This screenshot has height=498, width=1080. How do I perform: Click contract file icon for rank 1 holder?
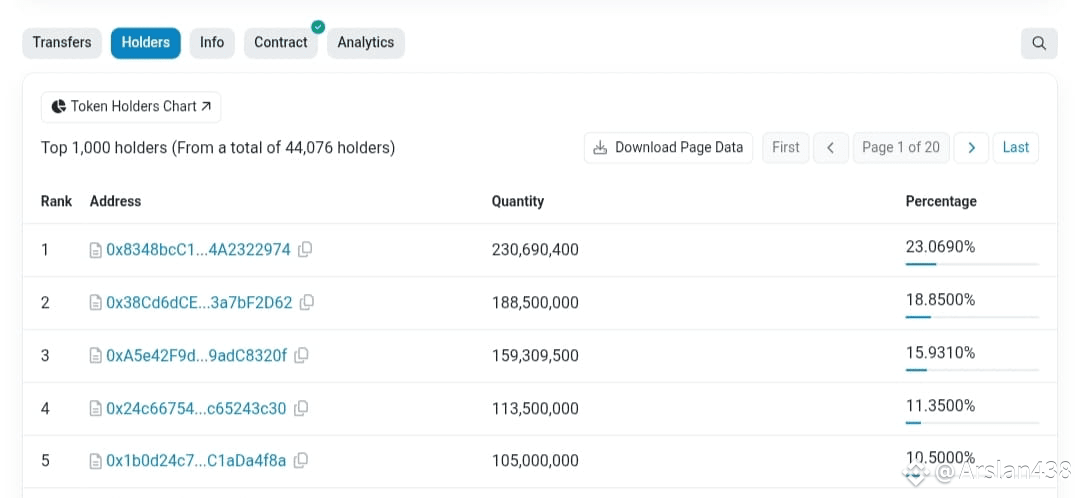pyautogui.click(x=96, y=250)
